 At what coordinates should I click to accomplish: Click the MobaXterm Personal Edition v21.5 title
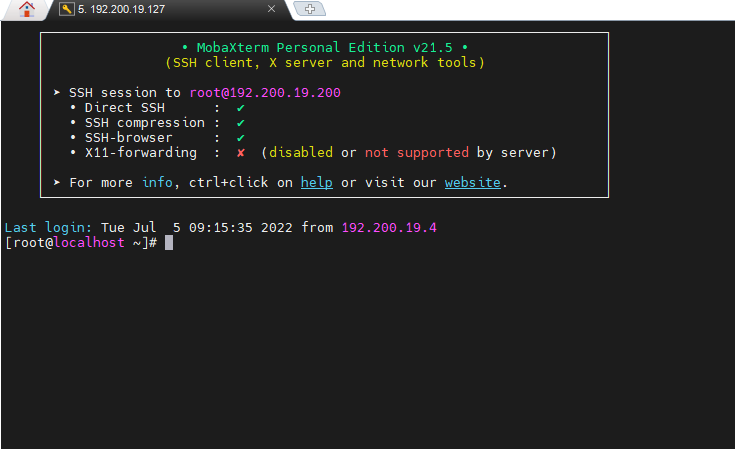[324, 48]
